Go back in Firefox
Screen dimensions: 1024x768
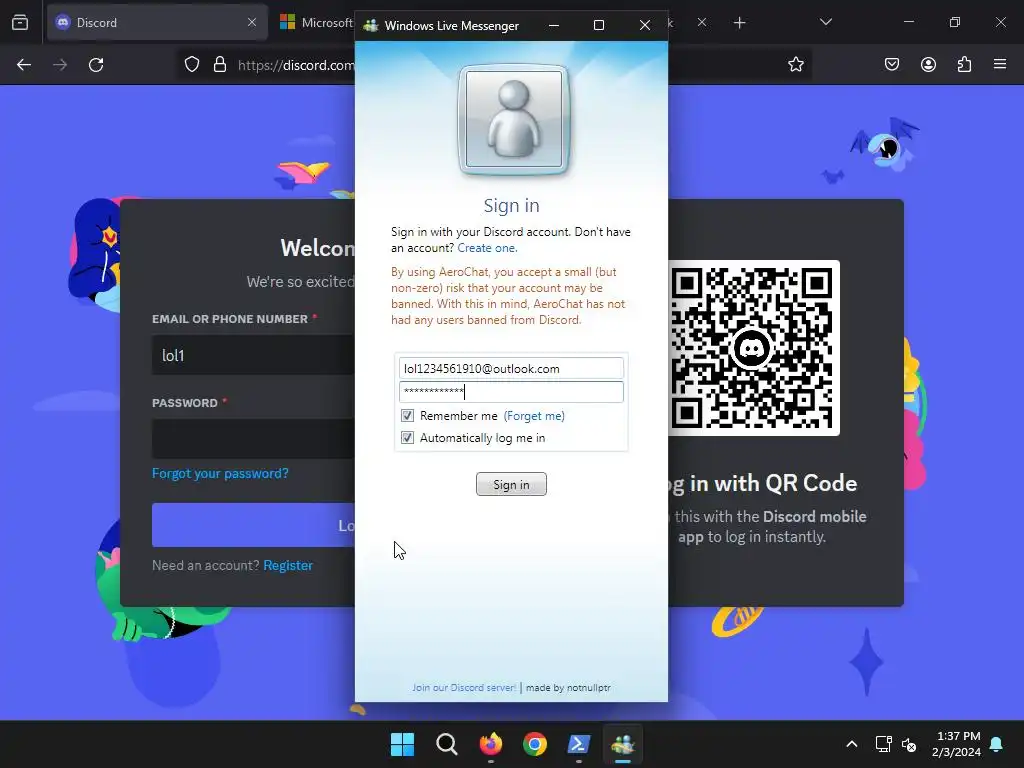click(24, 65)
